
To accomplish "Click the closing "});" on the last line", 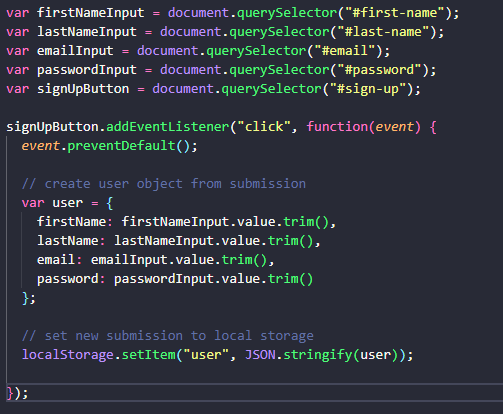I will (18, 393).
